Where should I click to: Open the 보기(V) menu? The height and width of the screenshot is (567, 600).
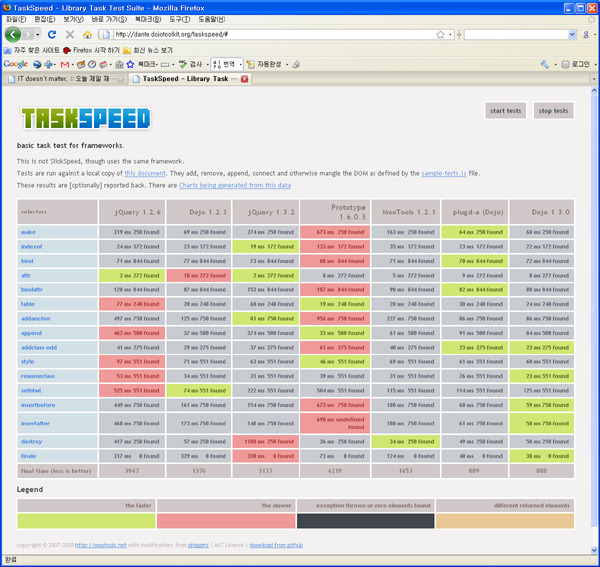tap(73, 19)
